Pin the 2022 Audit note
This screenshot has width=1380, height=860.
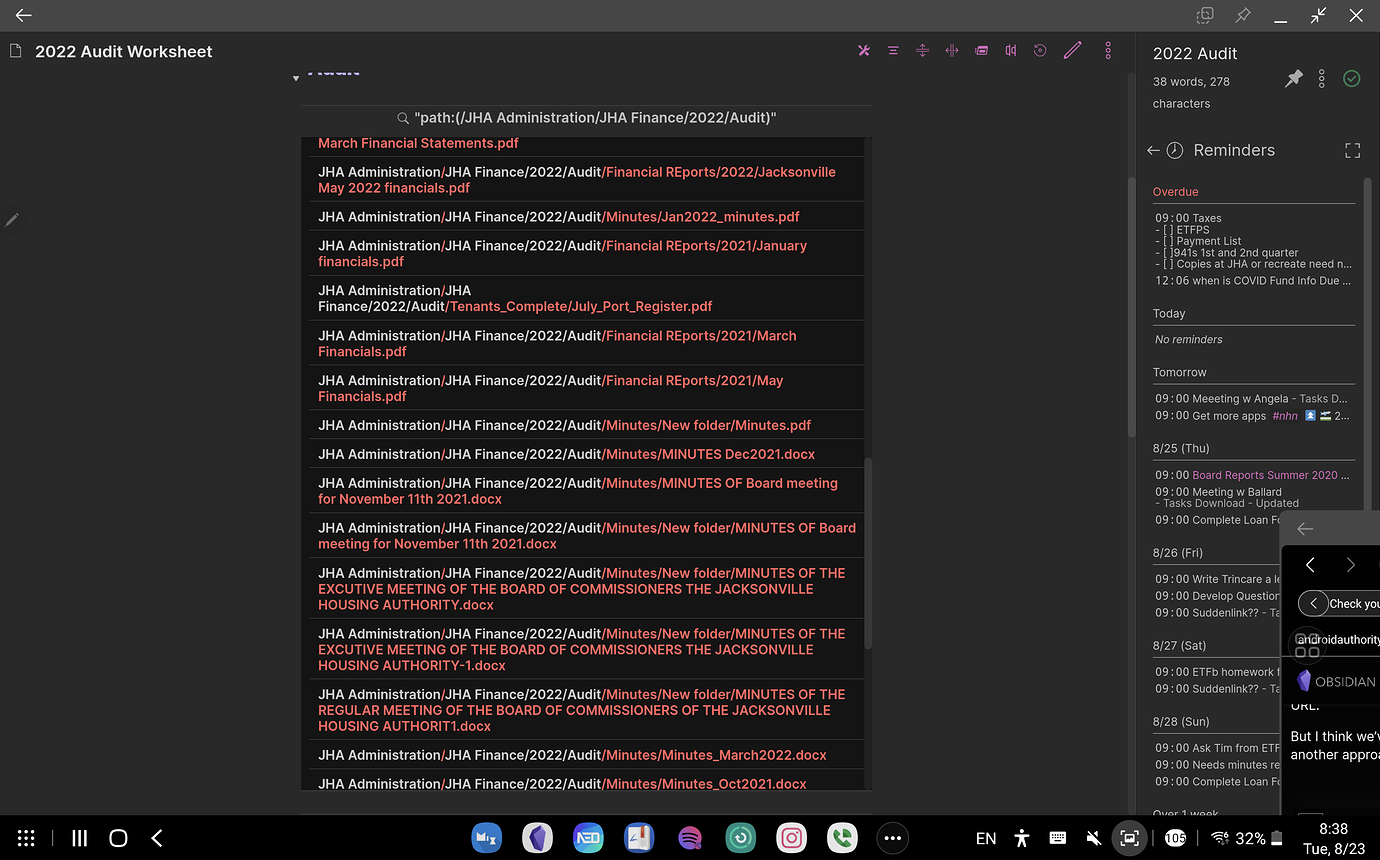pyautogui.click(x=1293, y=78)
